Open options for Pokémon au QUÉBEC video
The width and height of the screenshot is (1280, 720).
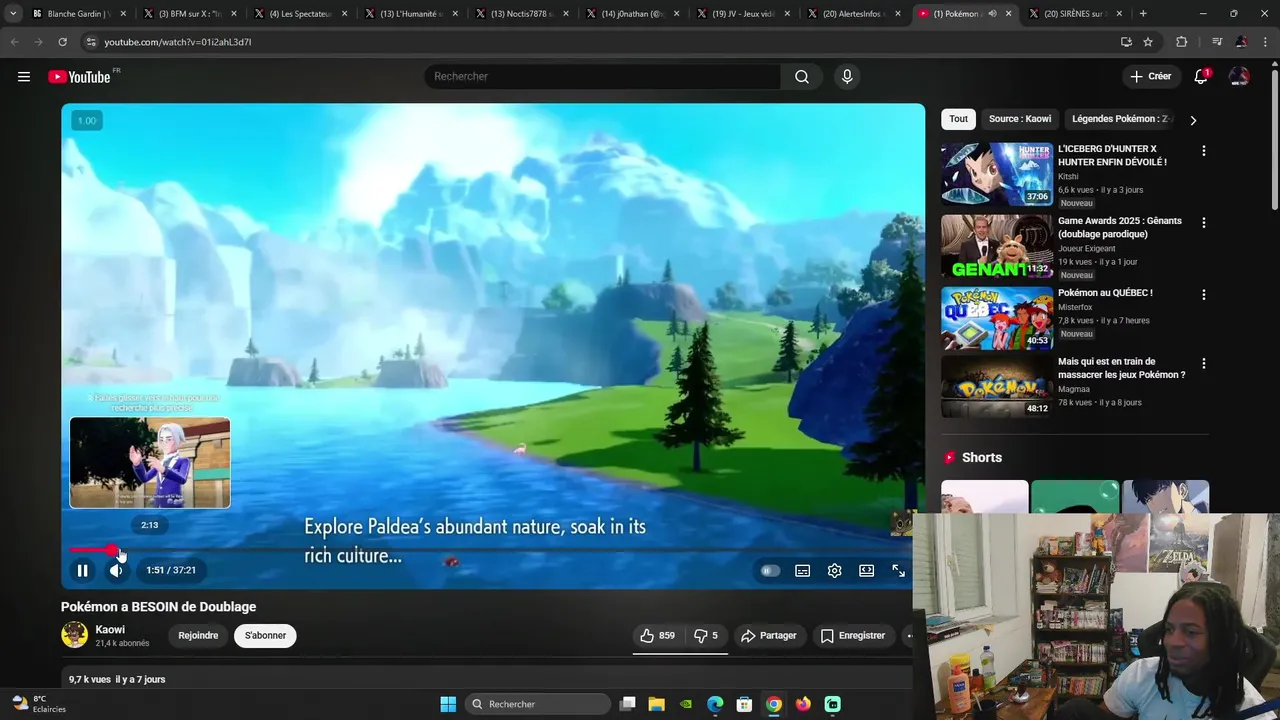(1203, 295)
